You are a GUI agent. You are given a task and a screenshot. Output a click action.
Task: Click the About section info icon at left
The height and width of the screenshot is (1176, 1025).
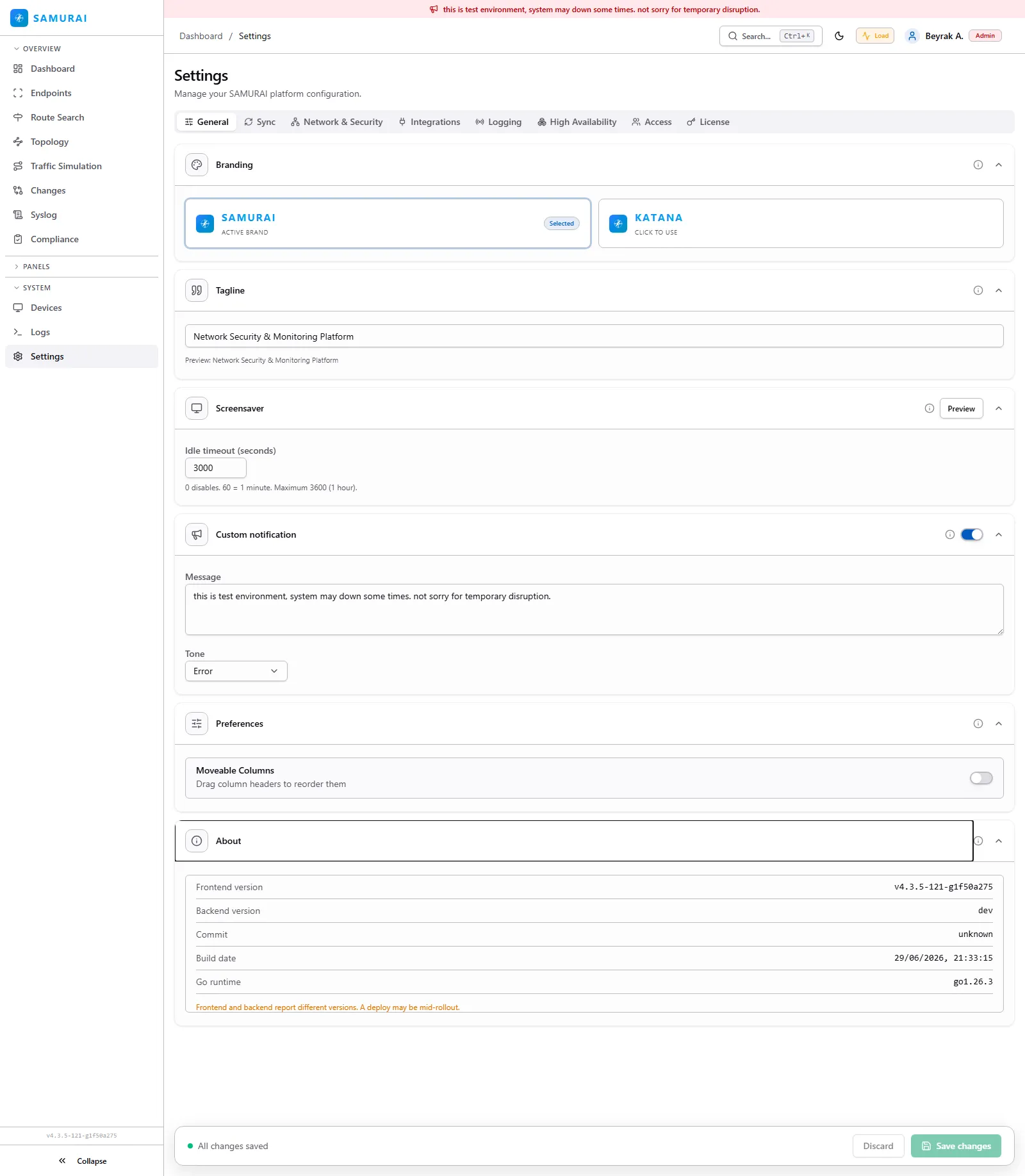tap(197, 841)
